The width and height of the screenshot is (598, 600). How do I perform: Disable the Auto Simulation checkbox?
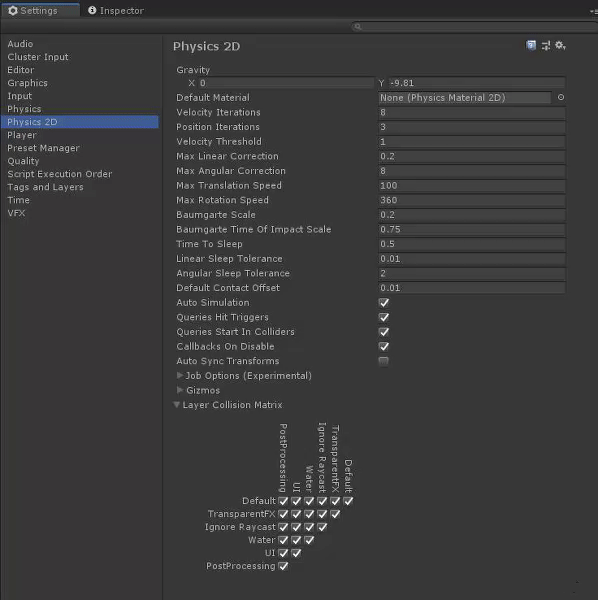pos(384,303)
